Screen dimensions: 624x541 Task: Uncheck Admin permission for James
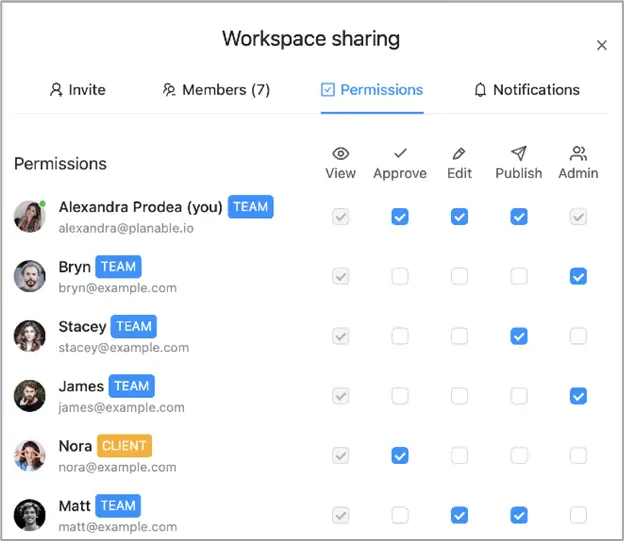coord(578,396)
